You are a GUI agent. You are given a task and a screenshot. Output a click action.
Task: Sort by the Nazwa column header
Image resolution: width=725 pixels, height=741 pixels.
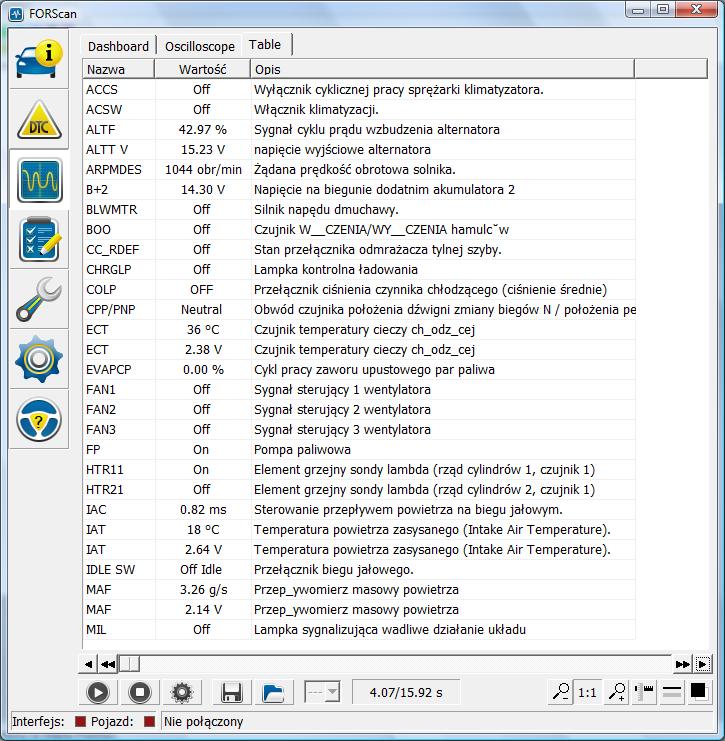tap(118, 70)
